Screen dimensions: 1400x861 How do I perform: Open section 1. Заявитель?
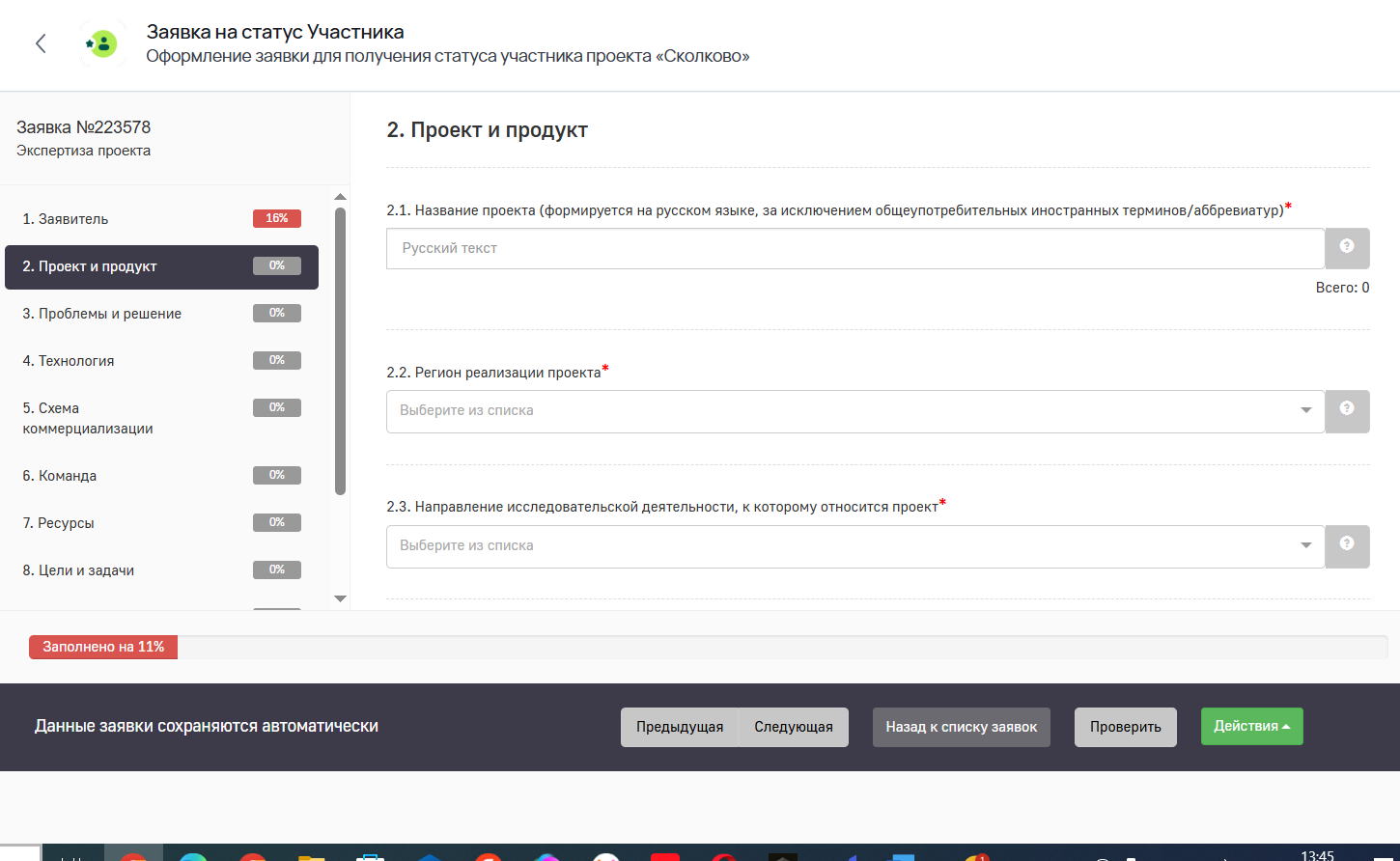(x=161, y=219)
